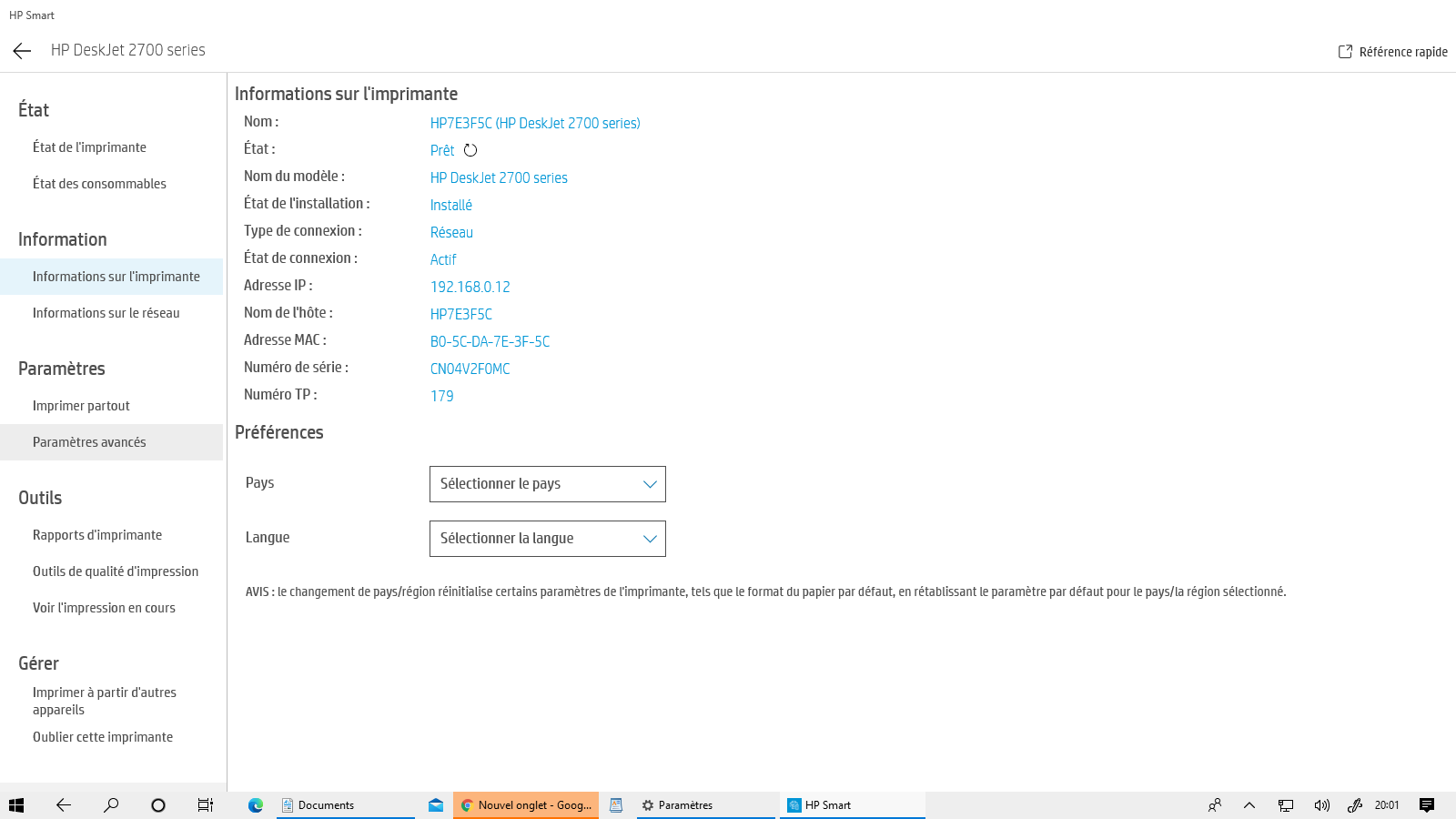Image resolution: width=1456 pixels, height=819 pixels.
Task: Refresh printer state with circular arrow
Action: tap(470, 150)
